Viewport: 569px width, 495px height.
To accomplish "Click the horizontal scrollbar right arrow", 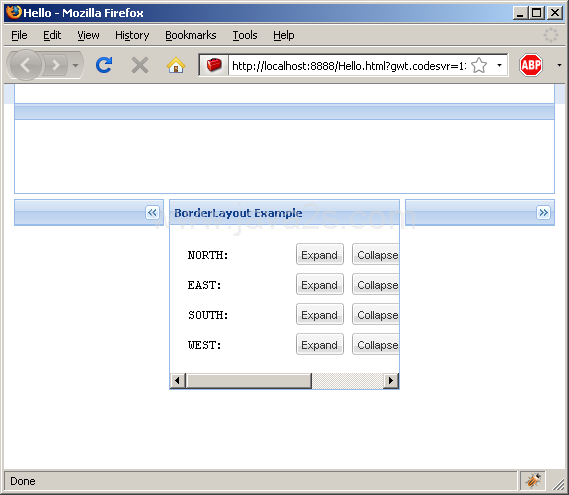I will [391, 381].
